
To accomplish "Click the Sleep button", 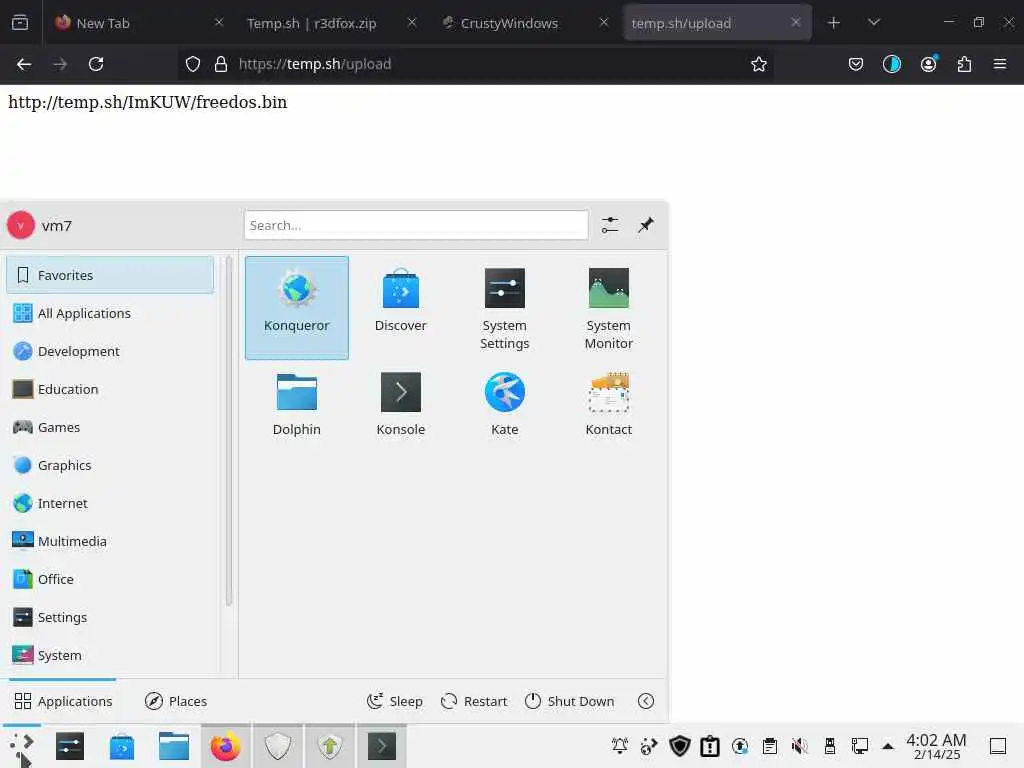I will click(x=394, y=701).
